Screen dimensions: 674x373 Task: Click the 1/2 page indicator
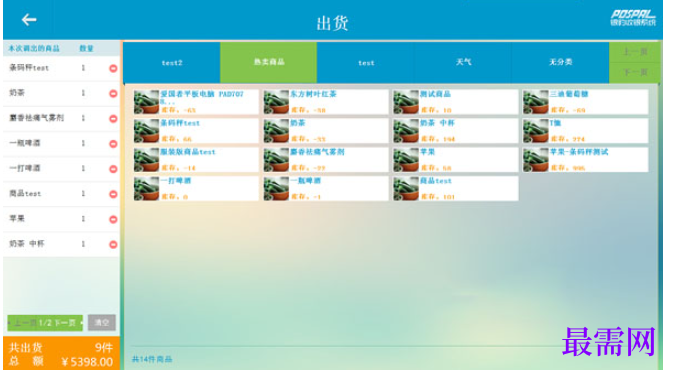(45, 323)
